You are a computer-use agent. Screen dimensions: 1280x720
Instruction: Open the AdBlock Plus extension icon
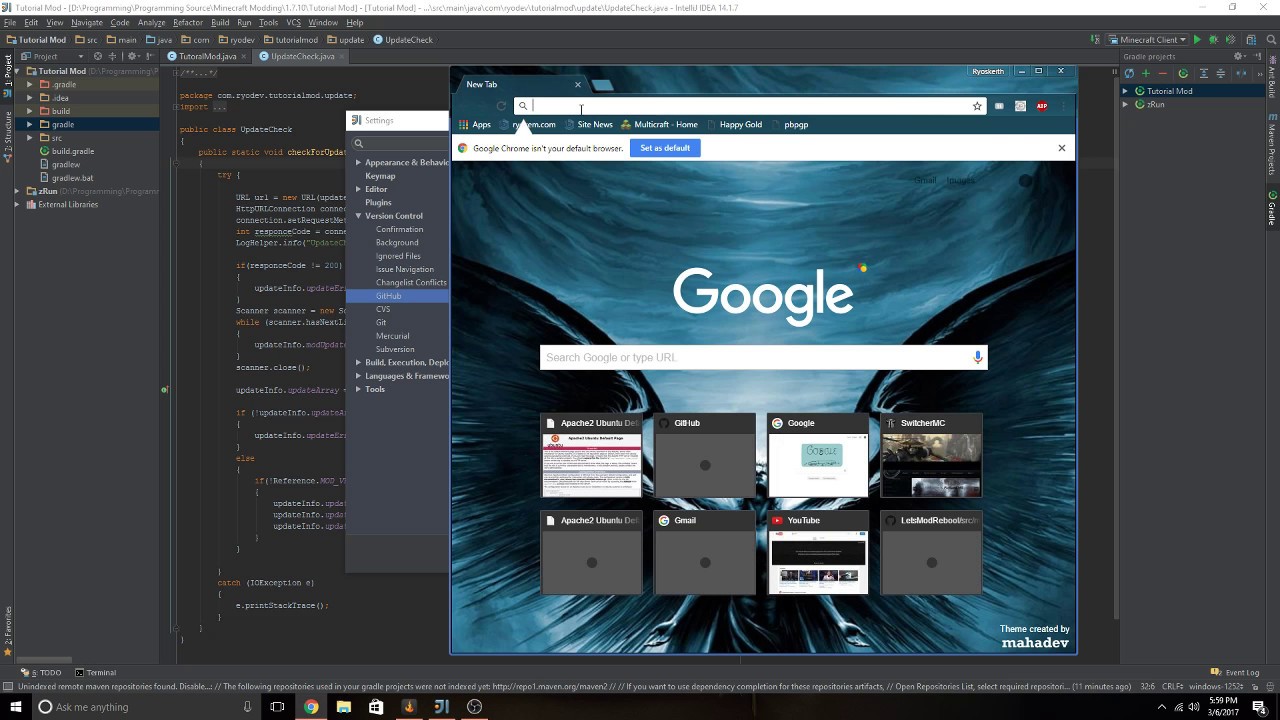(1042, 106)
